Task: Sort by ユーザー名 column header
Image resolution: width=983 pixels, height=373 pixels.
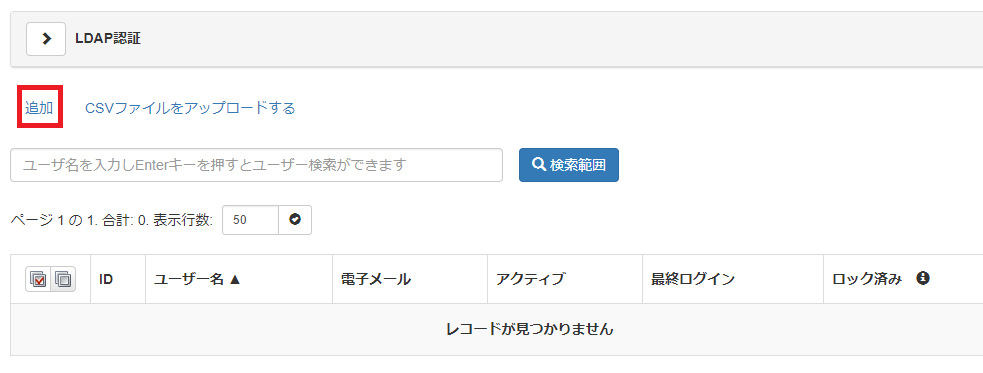Action: coord(197,279)
